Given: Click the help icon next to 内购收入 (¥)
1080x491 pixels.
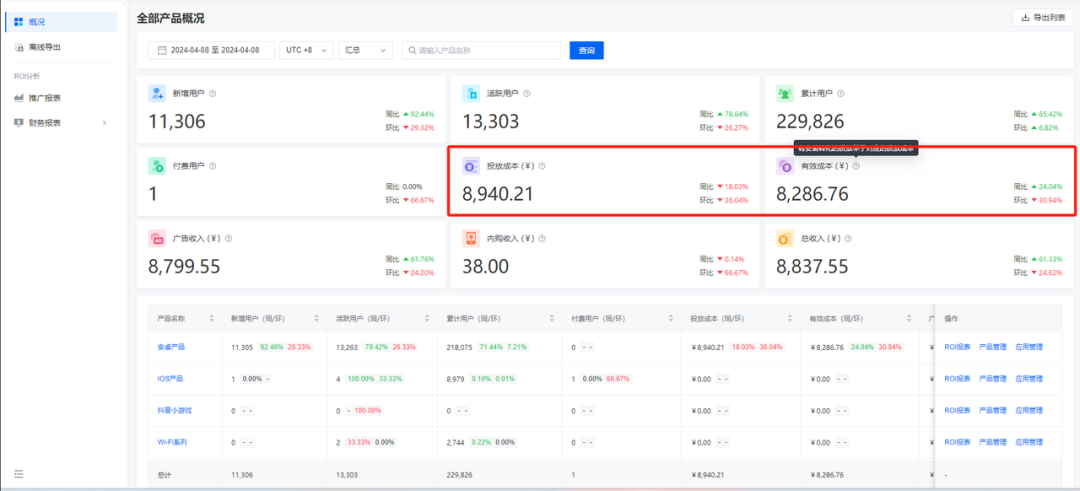Looking at the screenshot, I should (x=542, y=238).
